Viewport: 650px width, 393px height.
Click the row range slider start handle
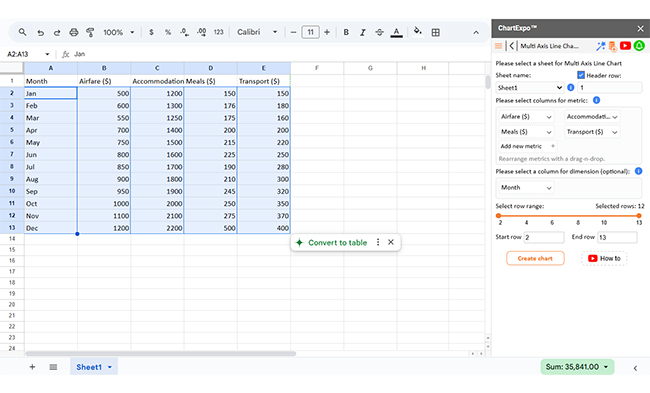498,216
